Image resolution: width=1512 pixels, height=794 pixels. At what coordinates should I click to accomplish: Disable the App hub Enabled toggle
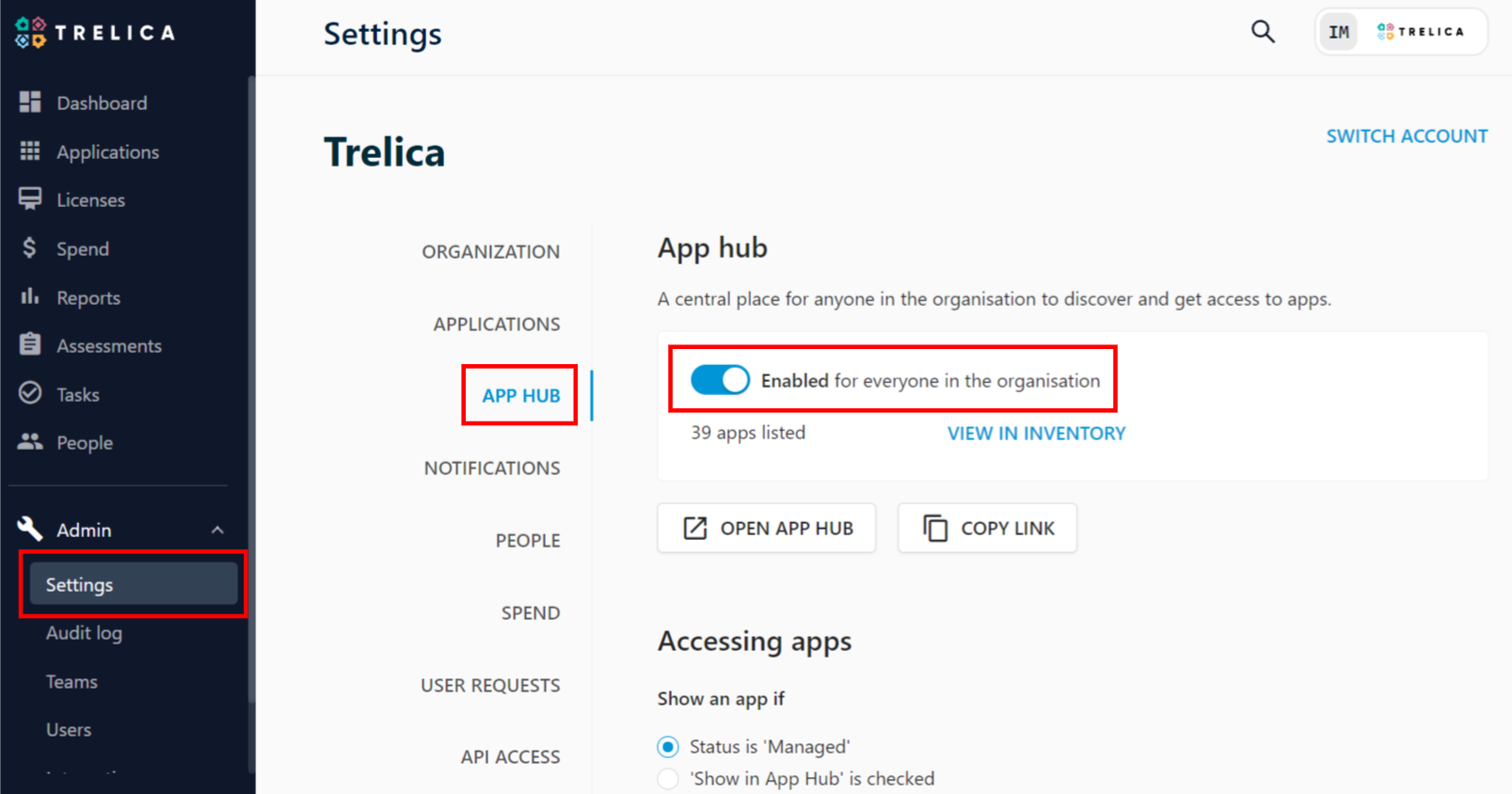click(x=720, y=380)
